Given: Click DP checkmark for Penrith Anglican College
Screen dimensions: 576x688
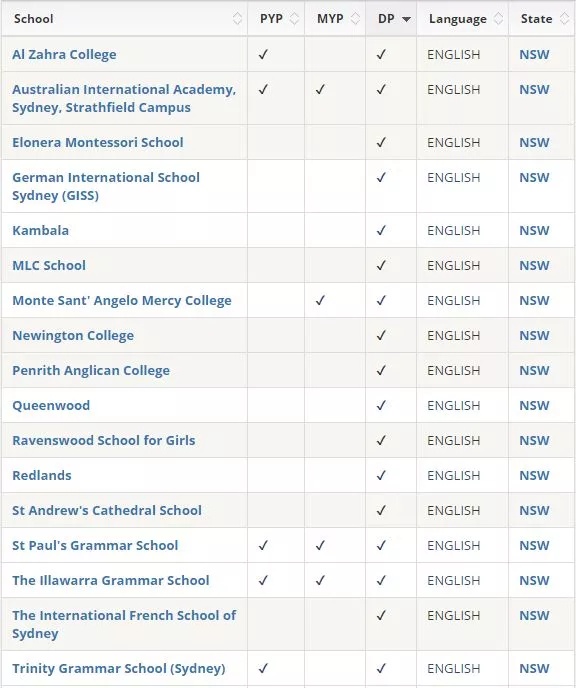Looking at the screenshot, I should point(381,370).
